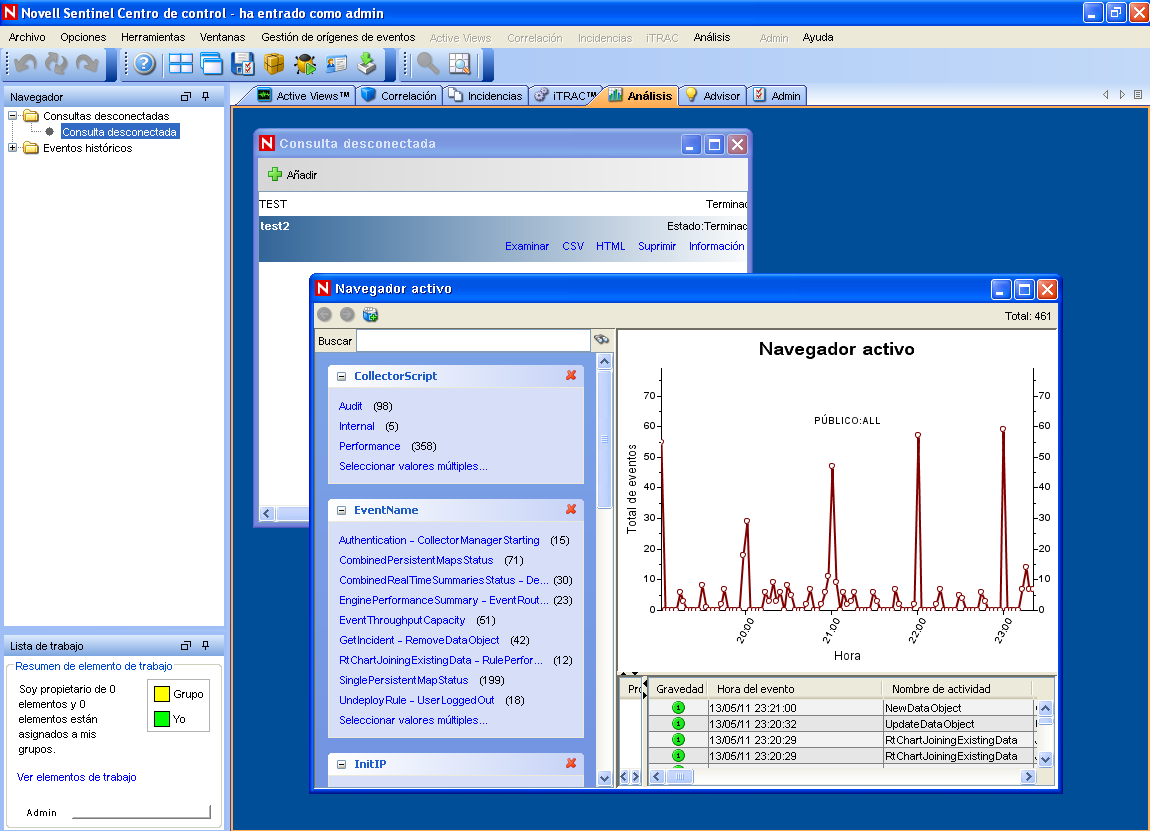Click the cascade windows toolbar icon

(211, 64)
